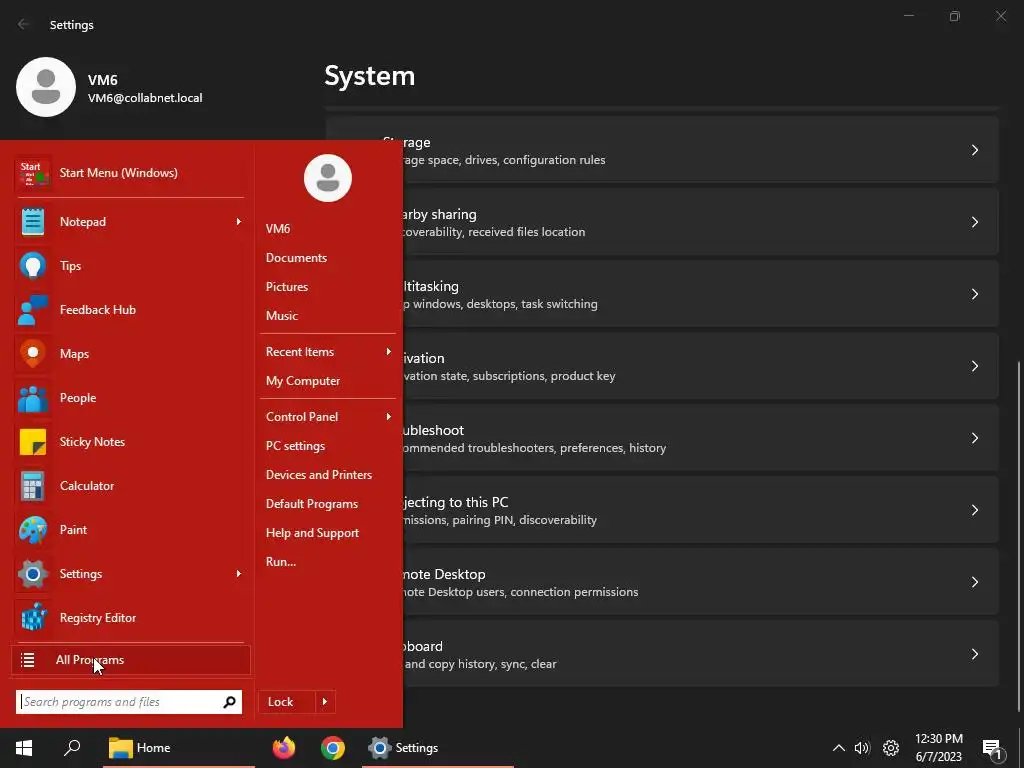The height and width of the screenshot is (768, 1024).
Task: Open Remote Desktop settings chevron
Action: (974, 583)
